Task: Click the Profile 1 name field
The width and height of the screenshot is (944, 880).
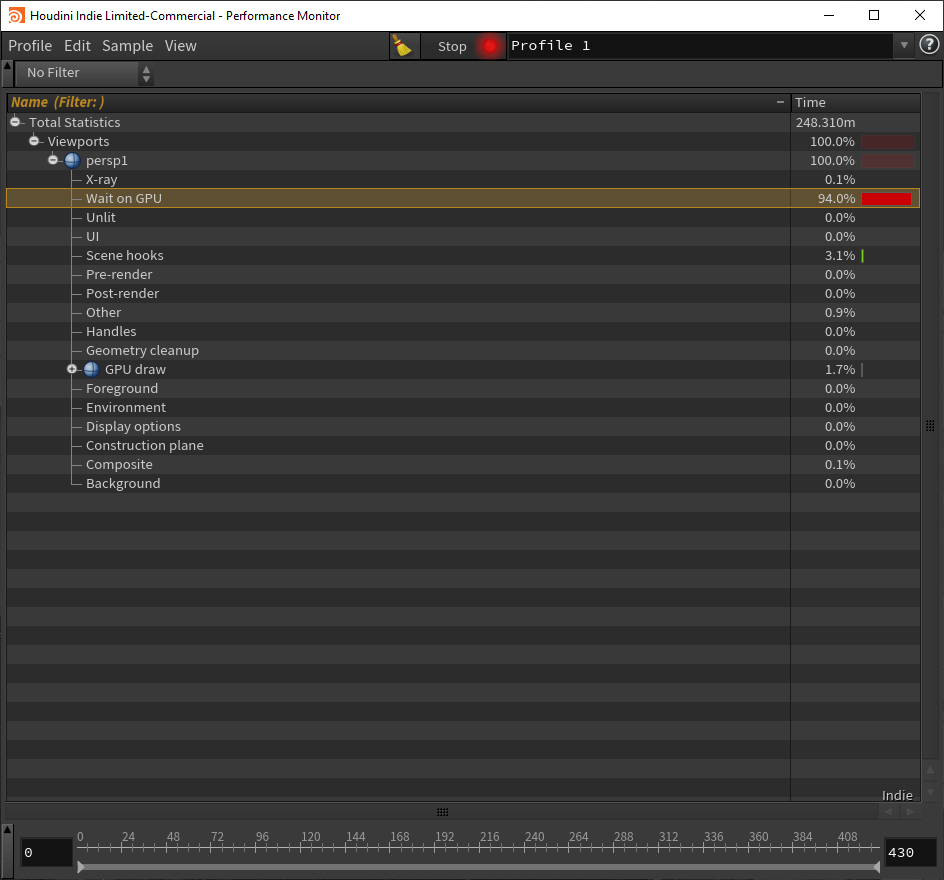Action: [700, 46]
